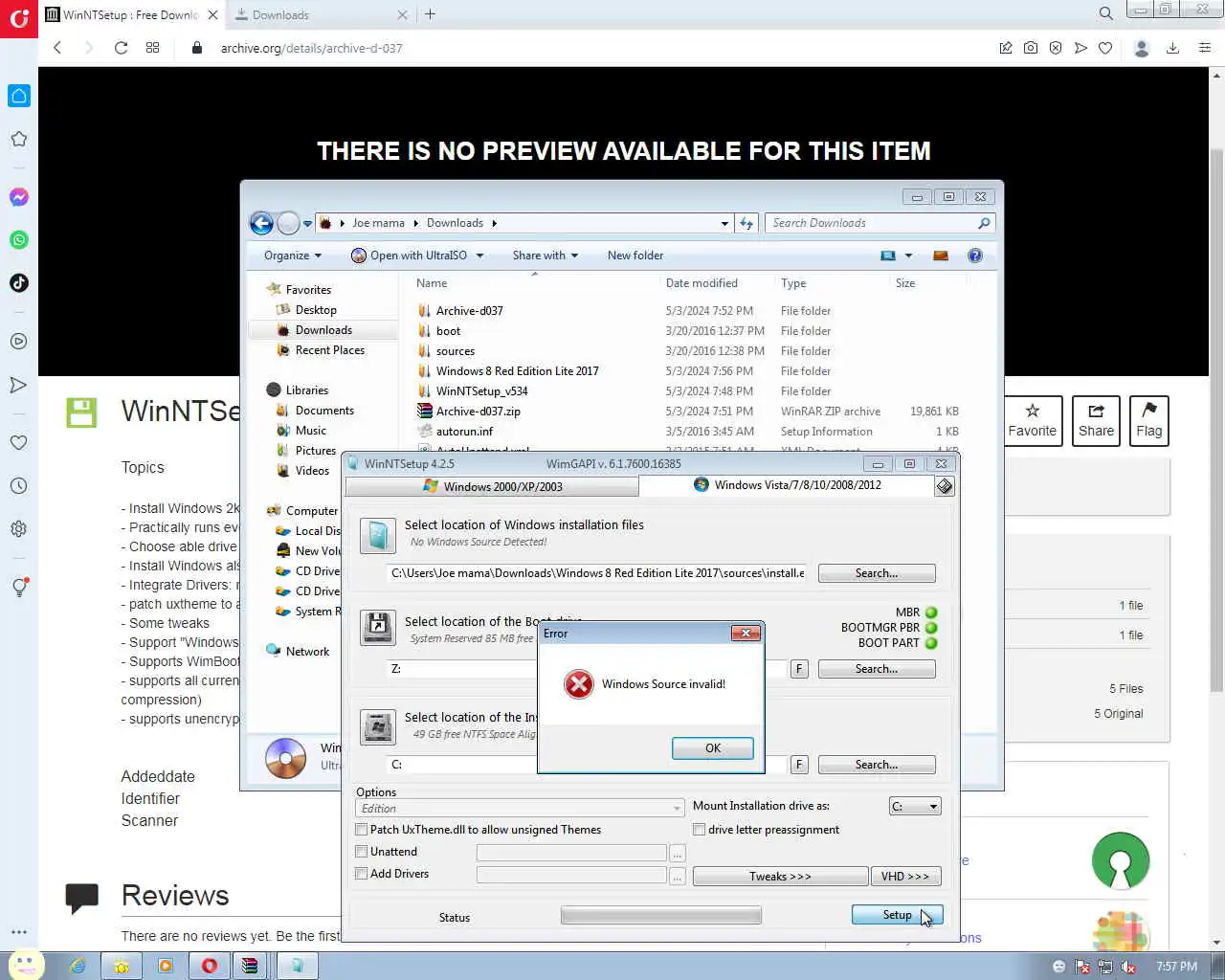Open the Downloads browser tab
Screen dimensions: 1225x980
point(319,14)
